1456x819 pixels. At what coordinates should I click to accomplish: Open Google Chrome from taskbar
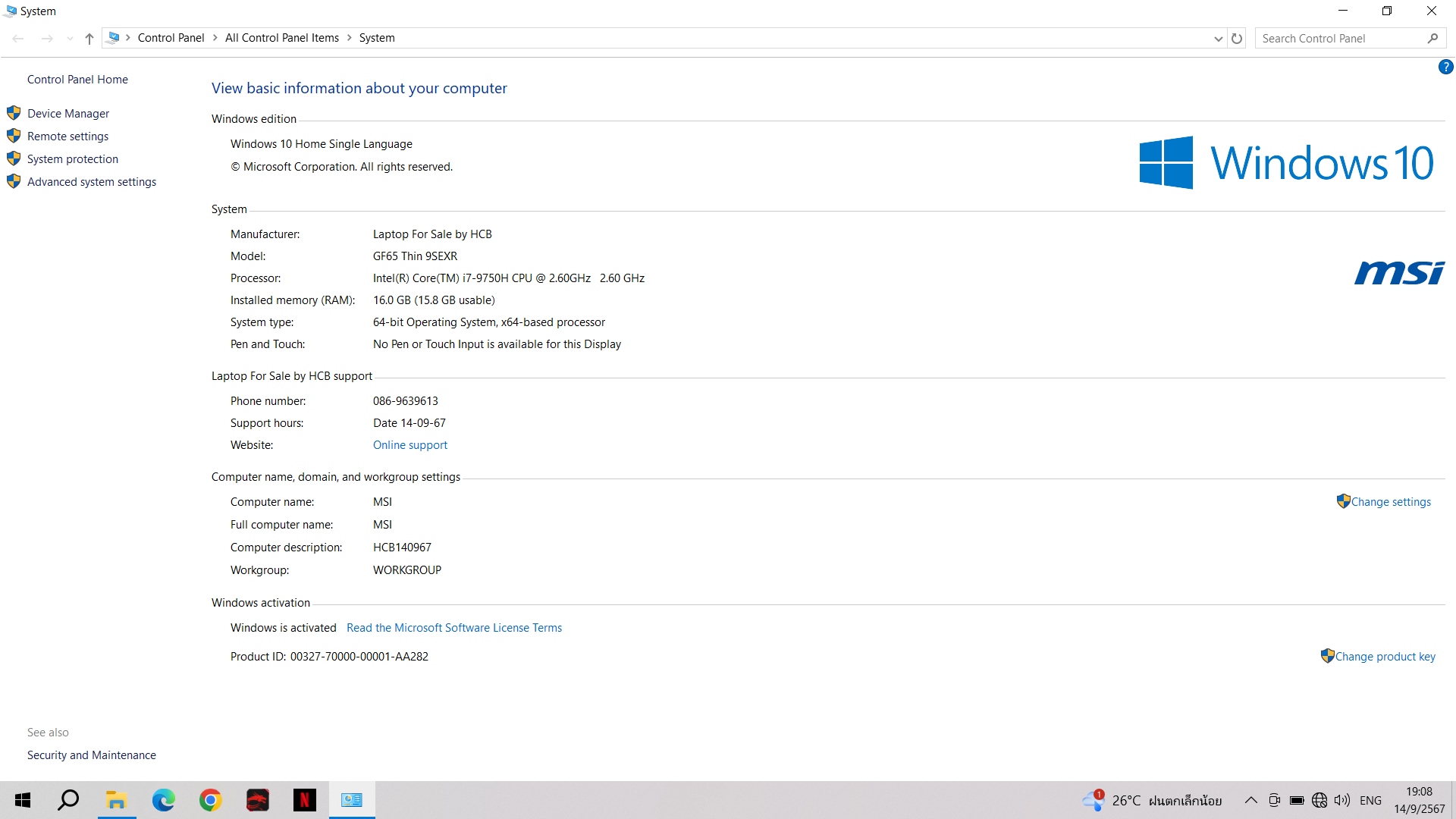coord(211,800)
